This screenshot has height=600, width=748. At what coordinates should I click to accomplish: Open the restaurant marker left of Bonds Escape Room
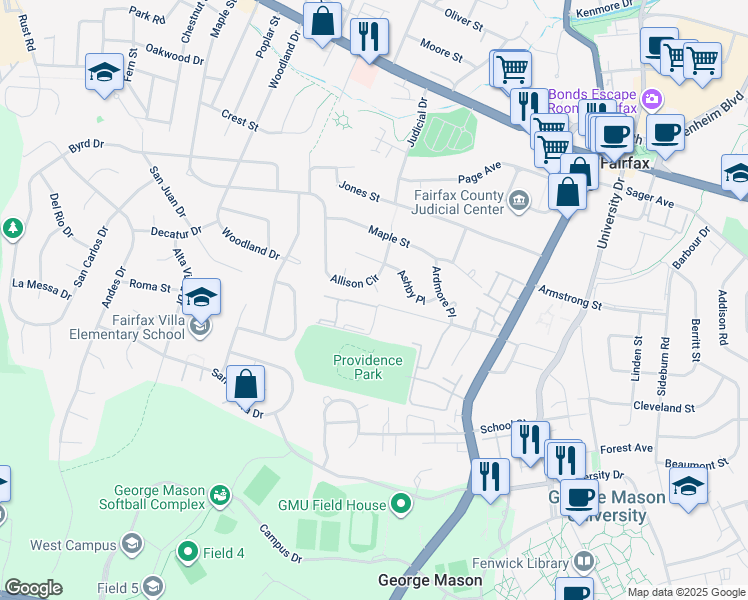click(529, 107)
